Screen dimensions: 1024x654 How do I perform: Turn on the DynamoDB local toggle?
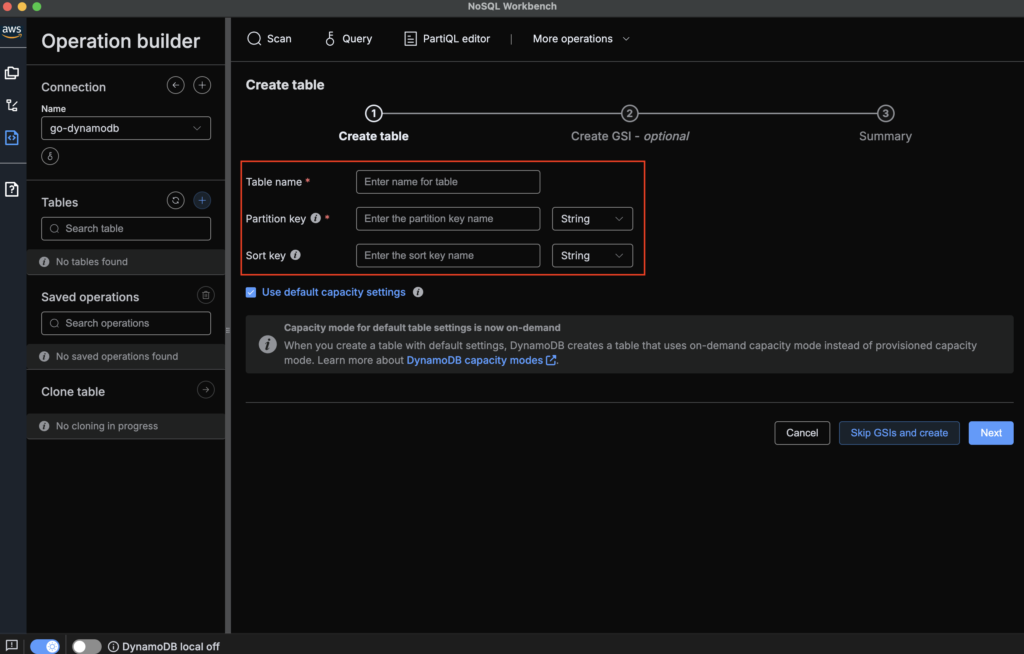(87, 646)
